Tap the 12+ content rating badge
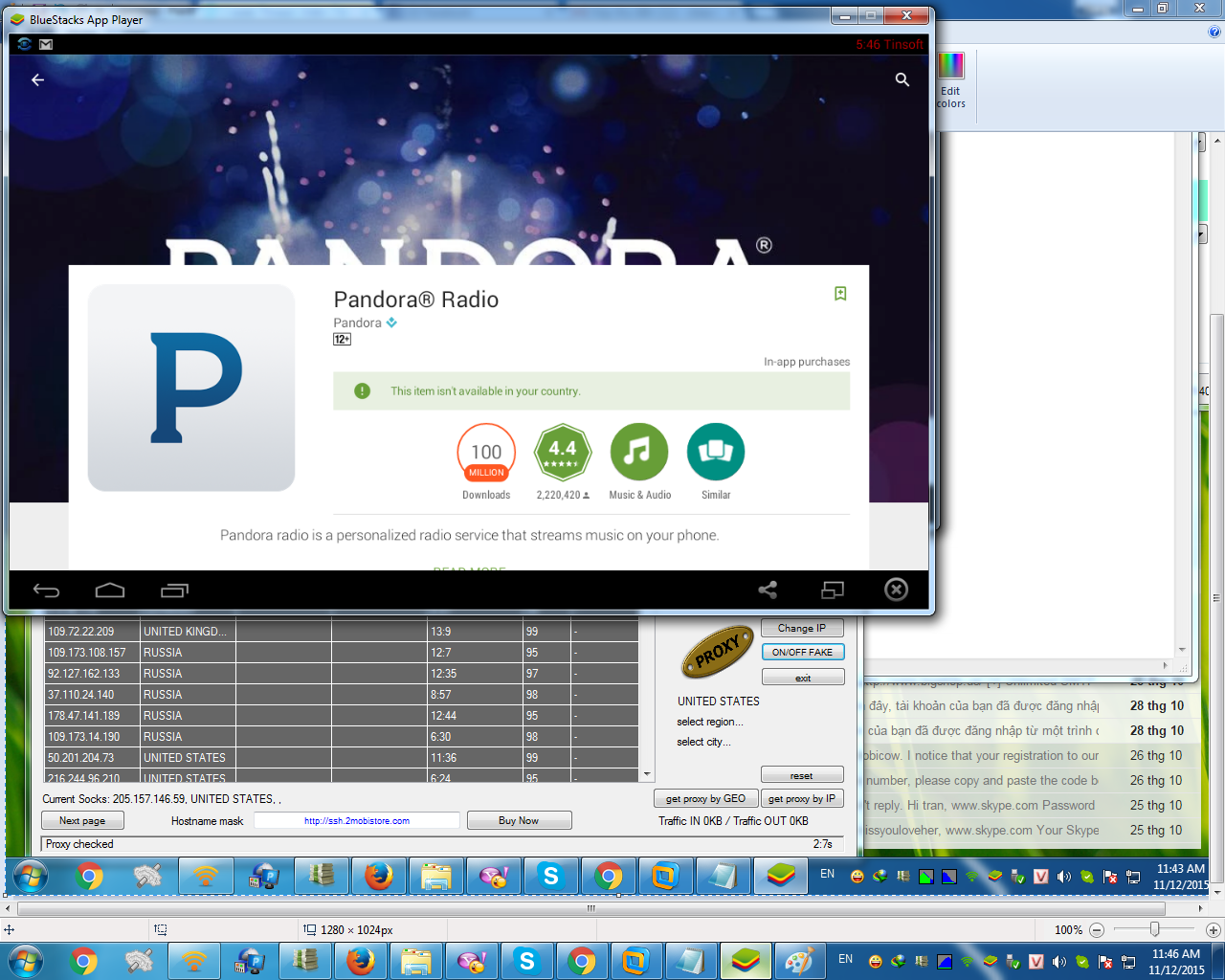This screenshot has width=1225, height=980. click(342, 339)
